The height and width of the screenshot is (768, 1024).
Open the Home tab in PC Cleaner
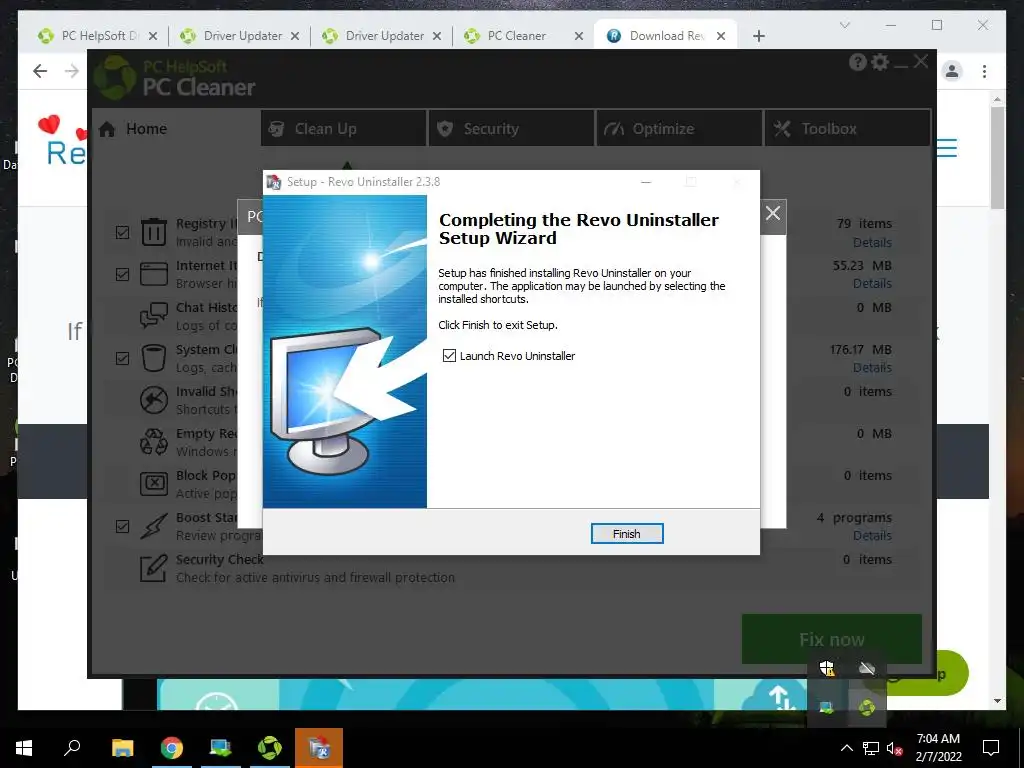click(x=174, y=129)
